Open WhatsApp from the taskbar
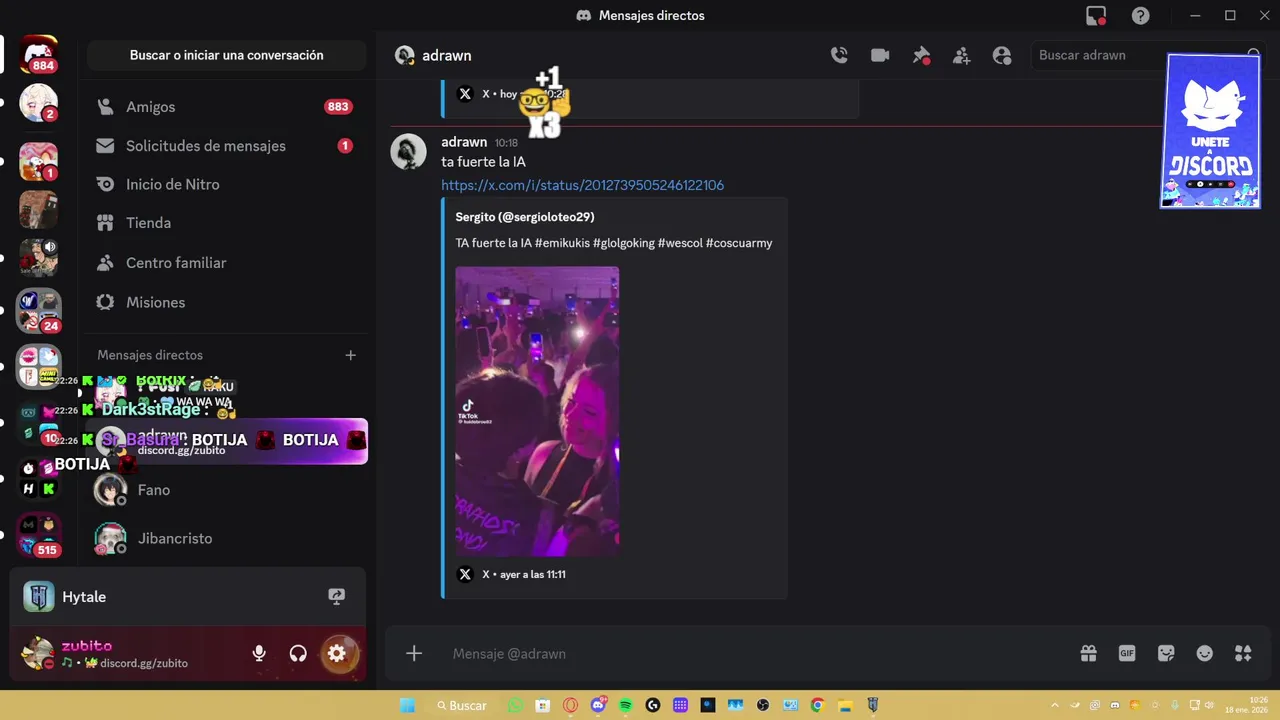The width and height of the screenshot is (1280, 720). coord(516,705)
